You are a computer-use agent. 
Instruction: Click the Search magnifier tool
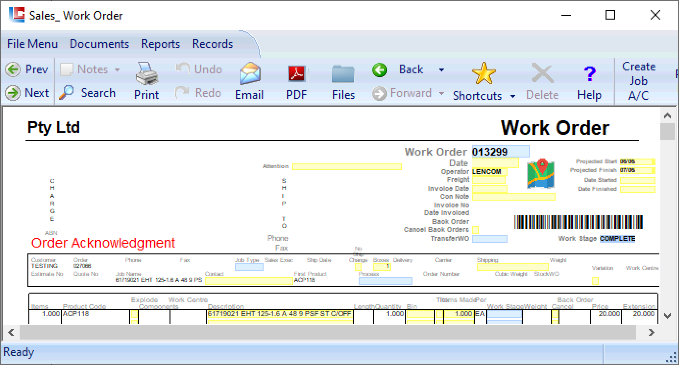point(66,92)
